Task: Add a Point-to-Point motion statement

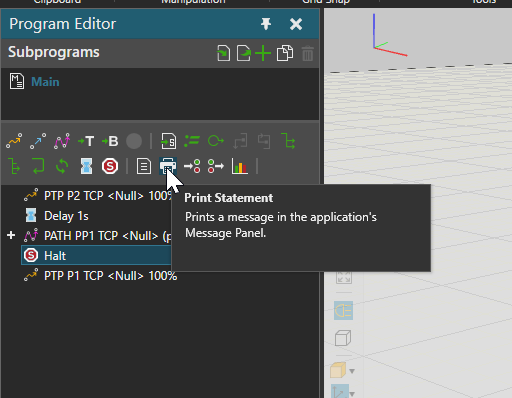Action: (14, 141)
